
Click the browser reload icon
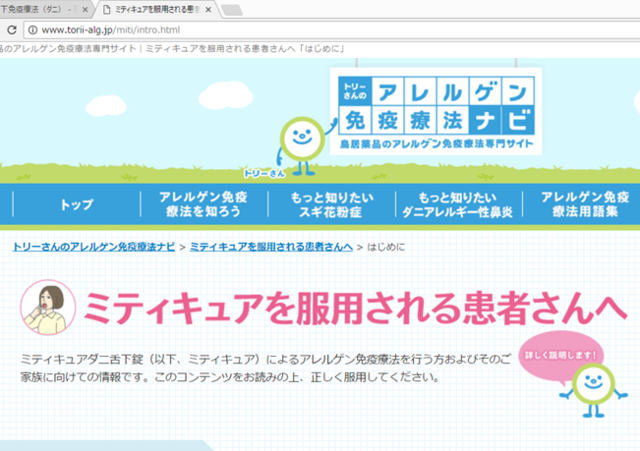click(x=11, y=30)
